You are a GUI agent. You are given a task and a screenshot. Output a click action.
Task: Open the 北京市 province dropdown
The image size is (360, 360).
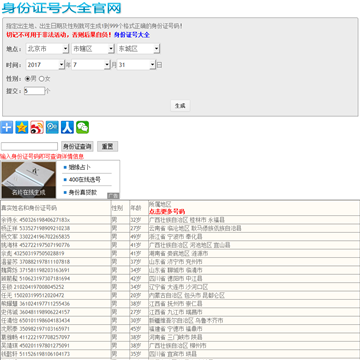[x=47, y=49]
